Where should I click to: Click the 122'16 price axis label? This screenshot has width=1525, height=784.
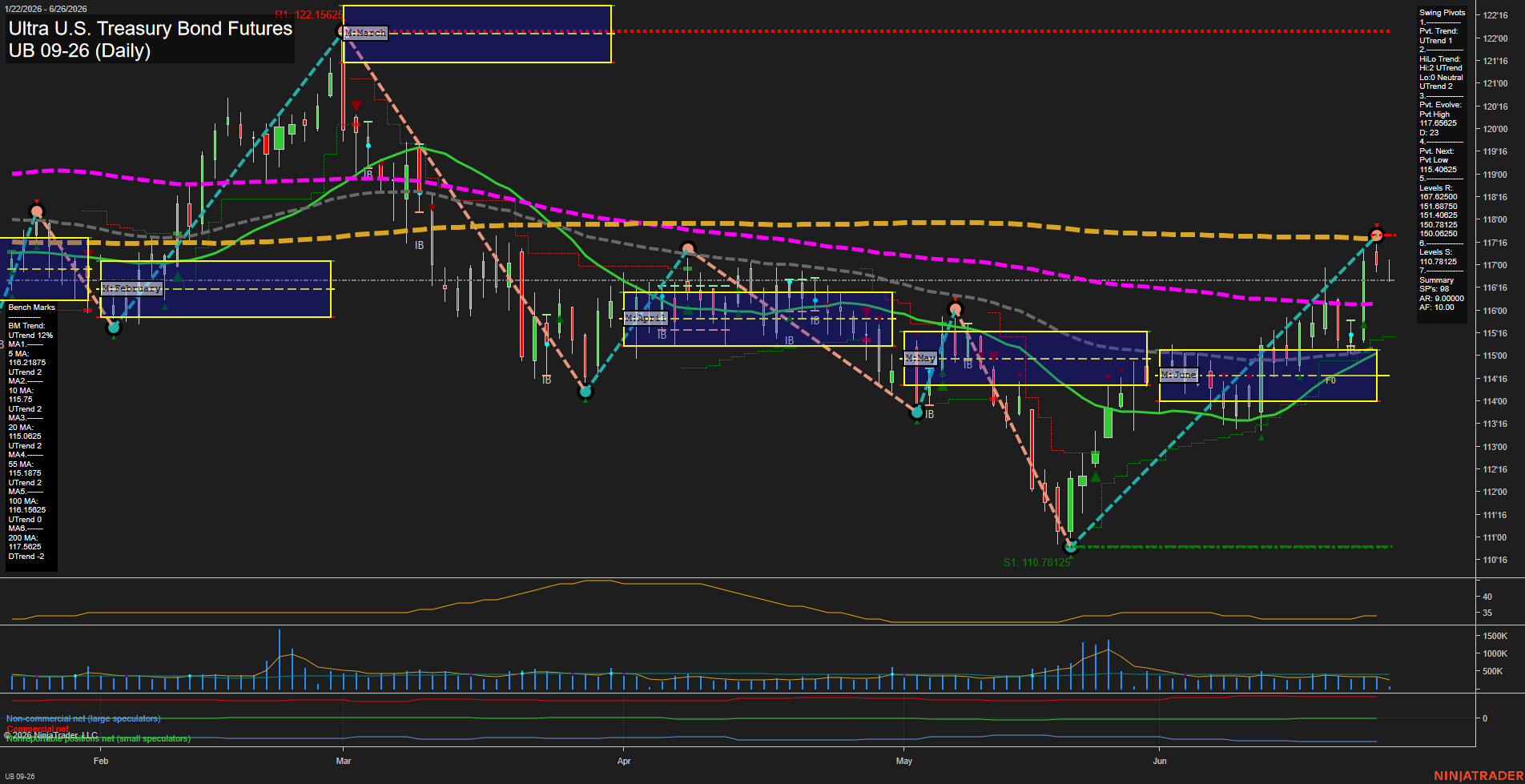[1495, 15]
